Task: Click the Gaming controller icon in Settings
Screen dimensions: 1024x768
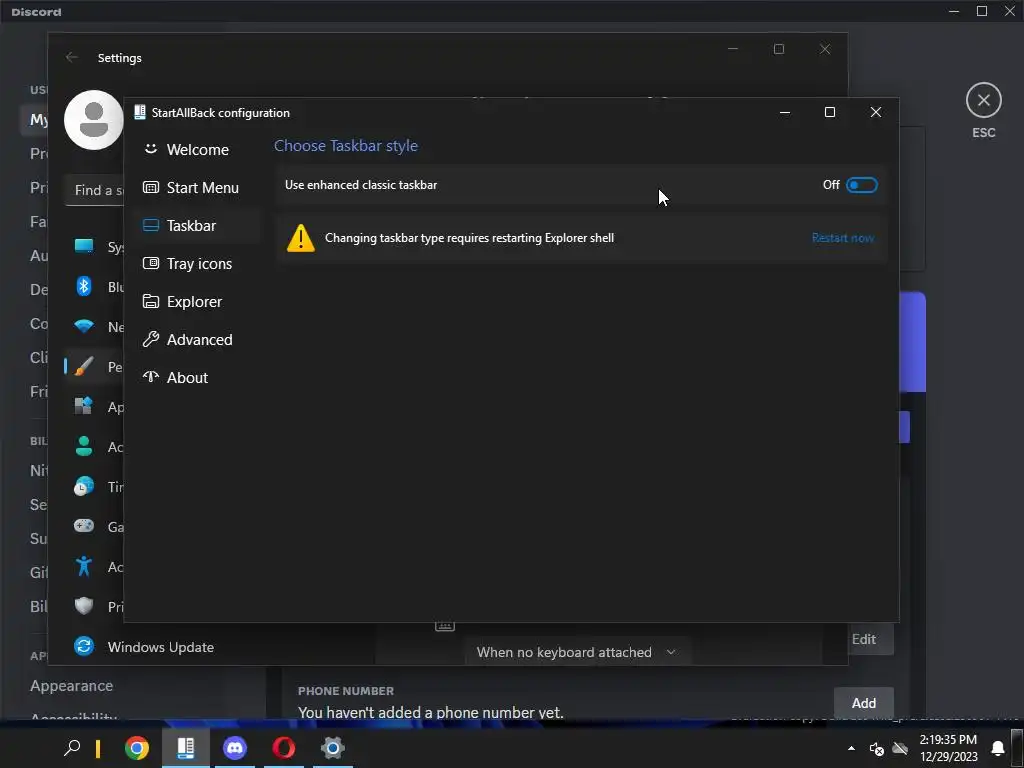Action: pyautogui.click(x=84, y=526)
